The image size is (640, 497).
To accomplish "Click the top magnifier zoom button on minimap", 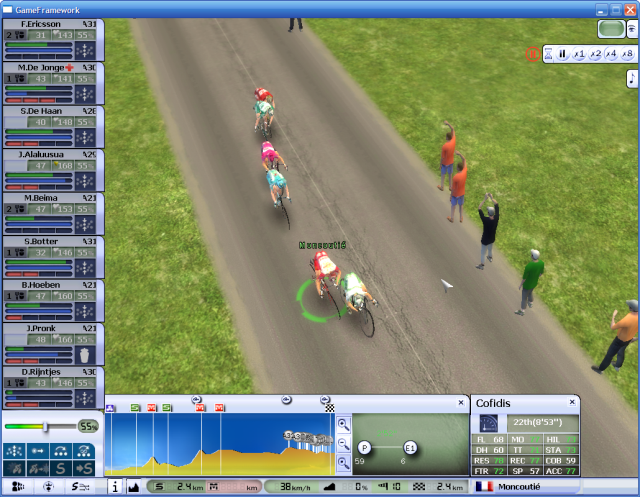I will point(343,424).
